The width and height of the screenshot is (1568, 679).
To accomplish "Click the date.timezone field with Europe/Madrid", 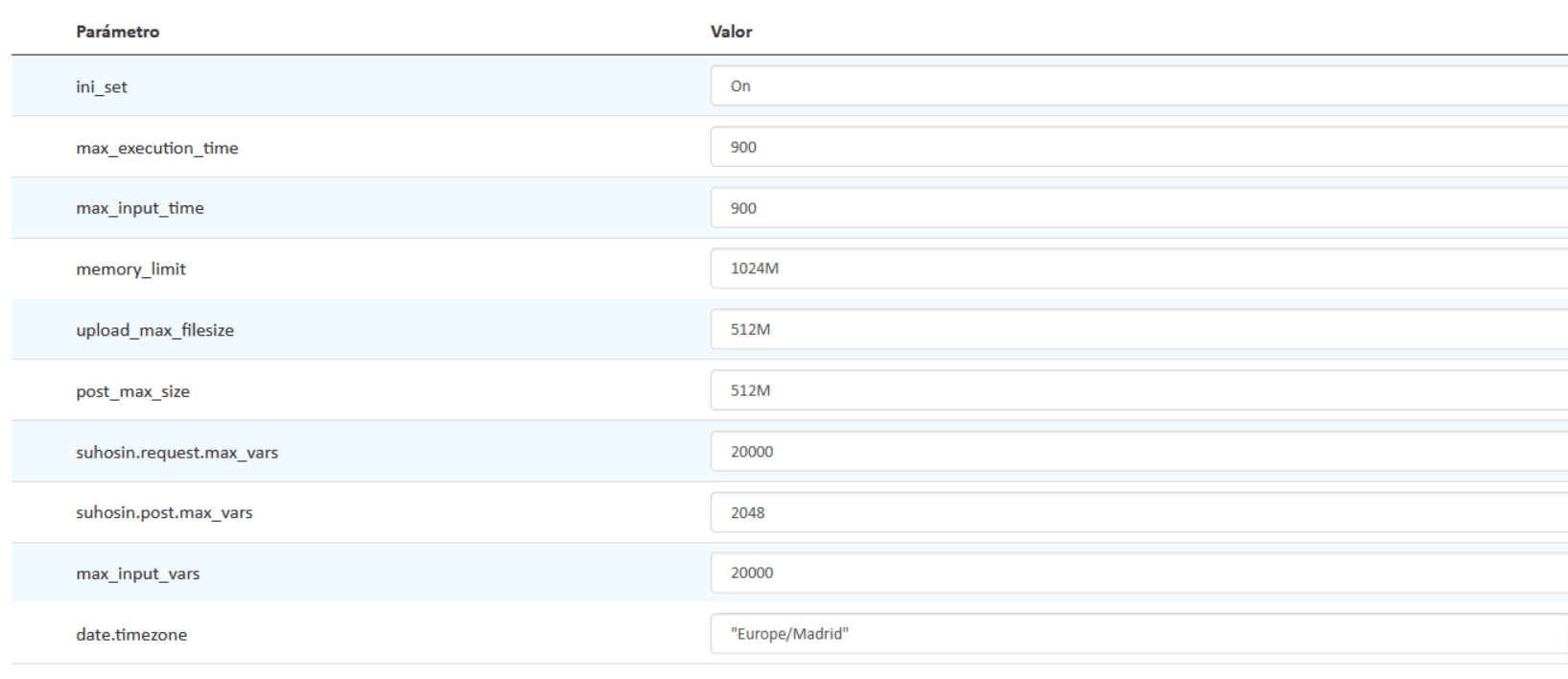I will point(1139,634).
